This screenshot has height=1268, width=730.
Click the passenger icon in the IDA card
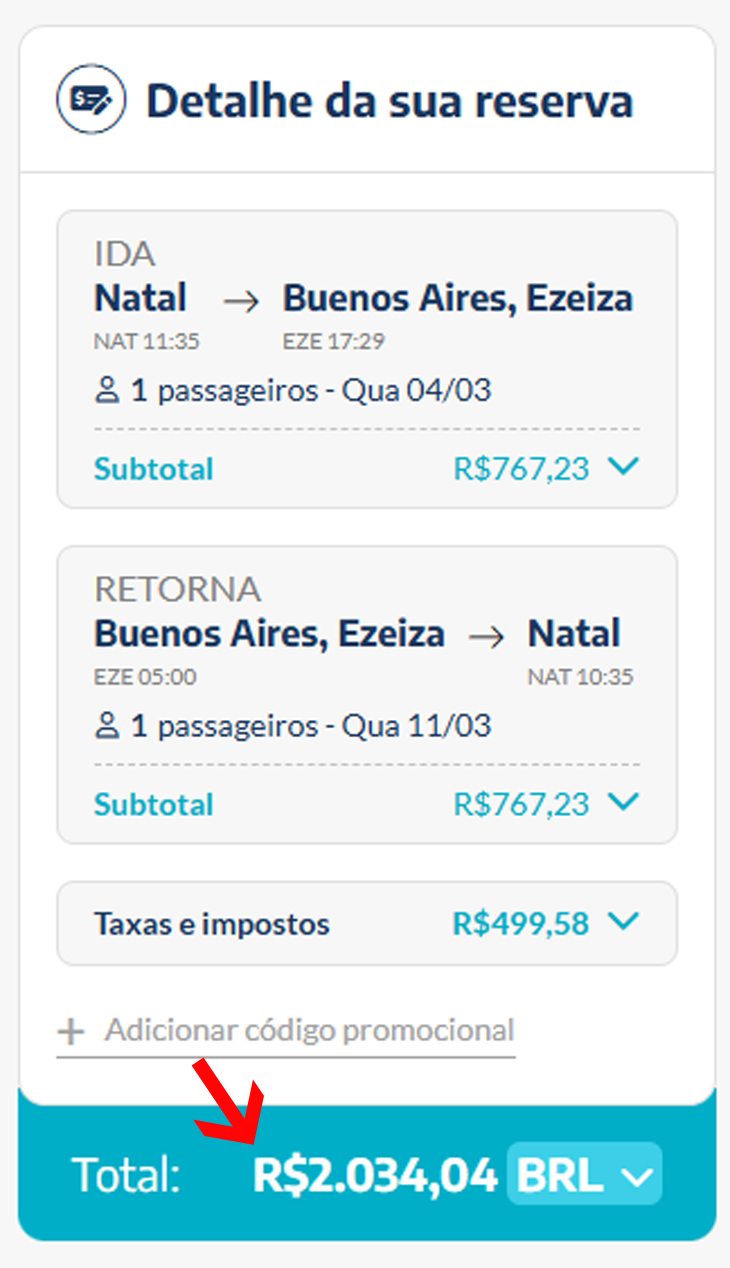pos(107,390)
